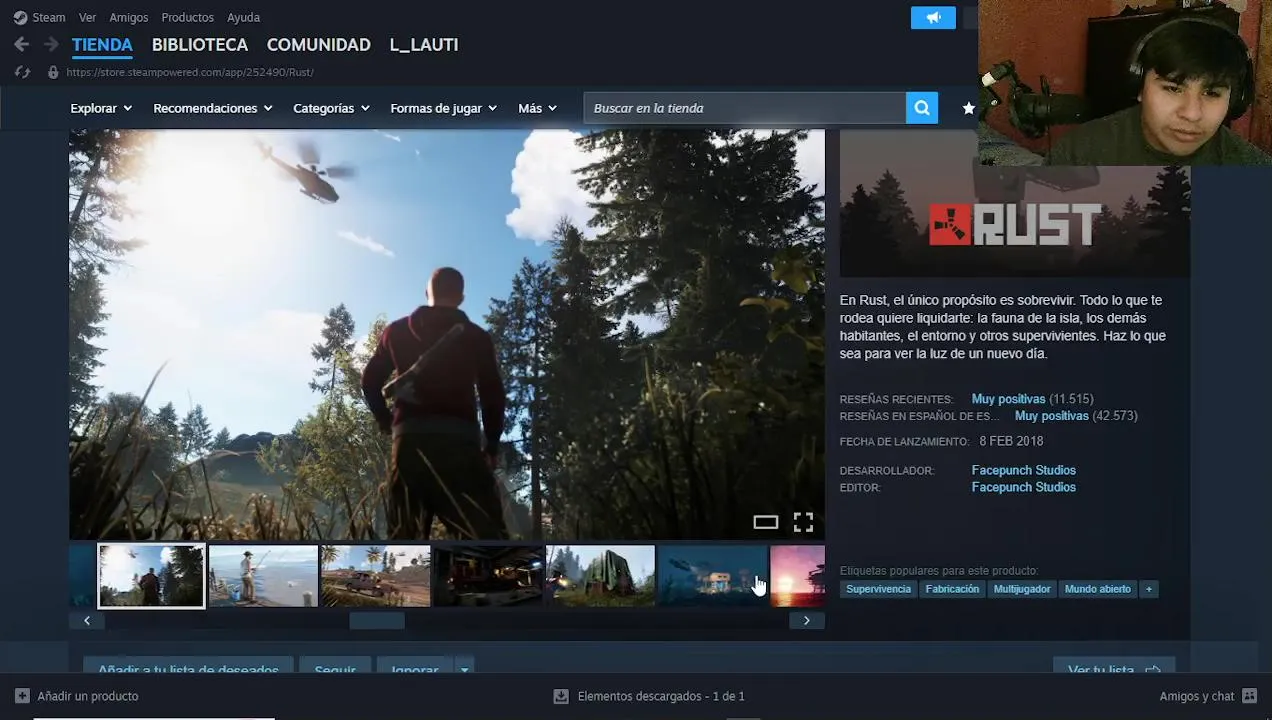Click the downloads icon in the bottom bar
The height and width of the screenshot is (720, 1272).
pos(561,696)
